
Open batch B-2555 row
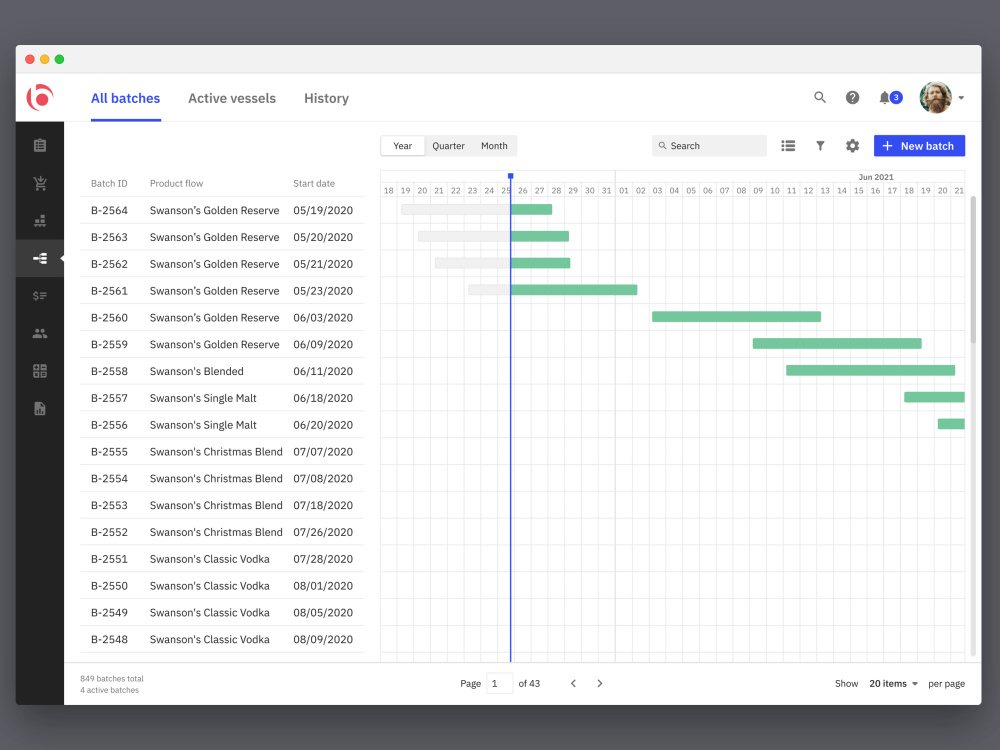pyautogui.click(x=222, y=452)
